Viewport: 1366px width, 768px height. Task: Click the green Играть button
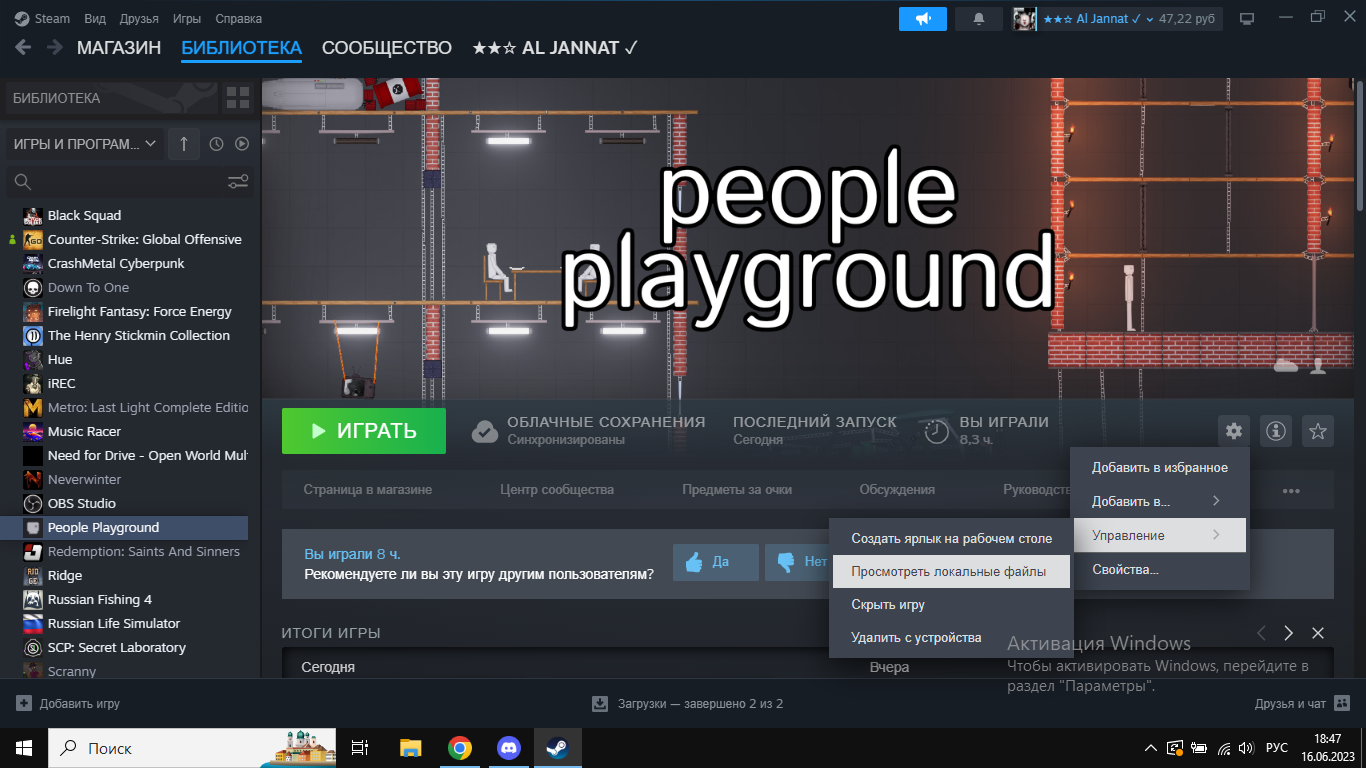point(364,431)
